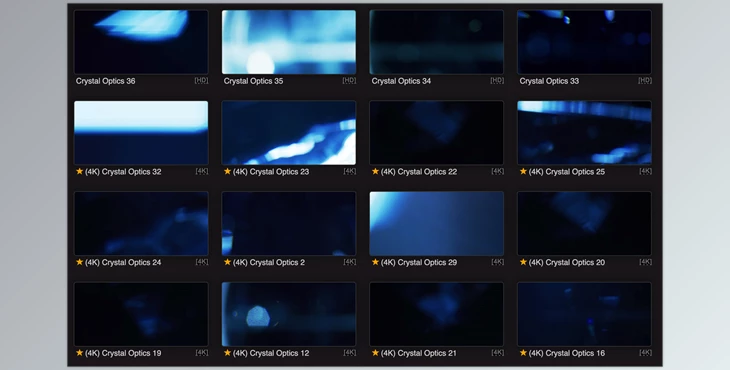This screenshot has width=730, height=370.
Task: Click the "Crystal Optics 34" title text
Action: [401, 81]
